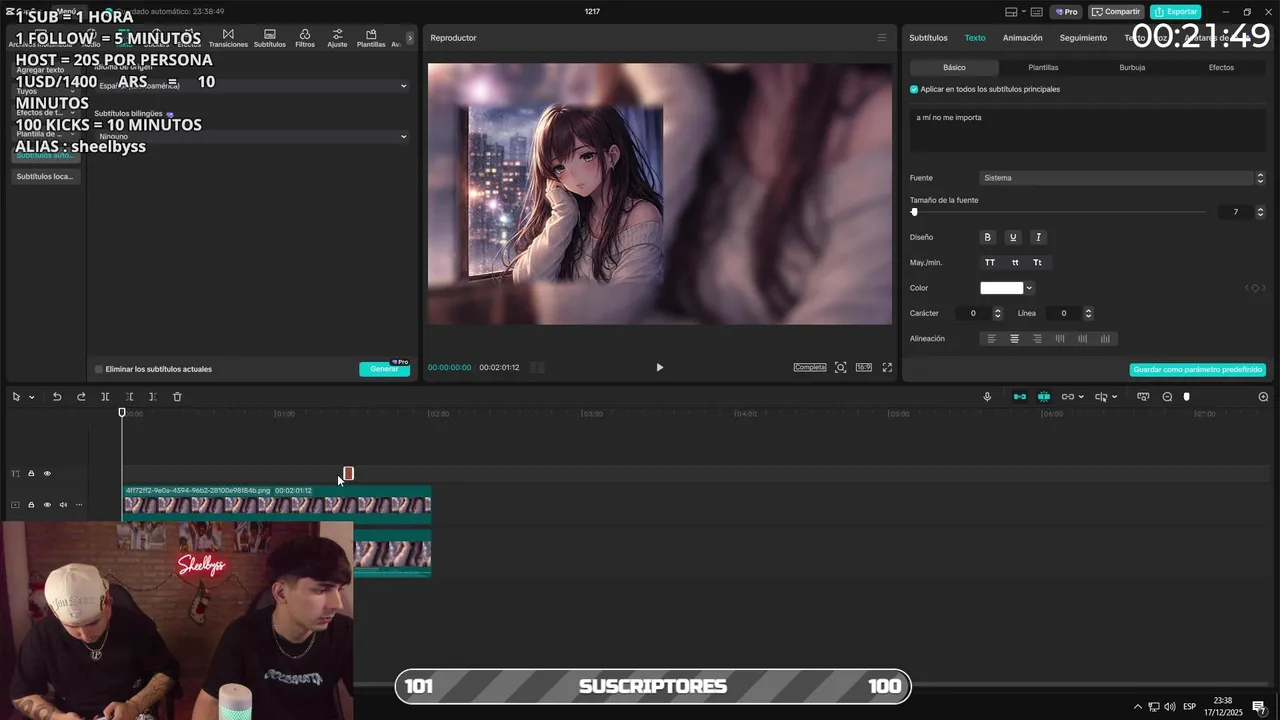Check Eliminar los subtítulos actuales
The height and width of the screenshot is (720, 1280).
coord(99,369)
